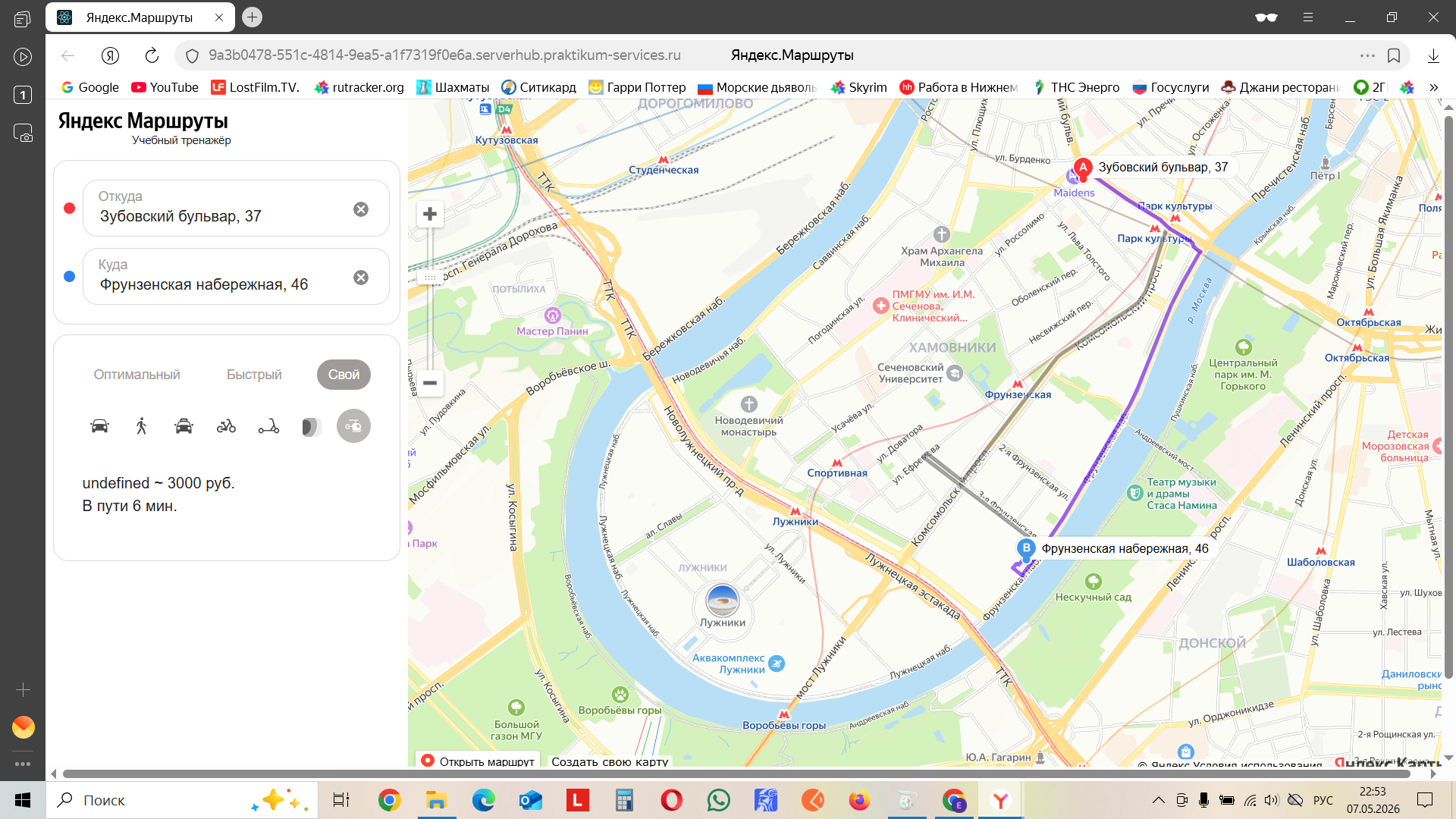Select the car transport mode icon
The height and width of the screenshot is (819, 1456).
(99, 426)
